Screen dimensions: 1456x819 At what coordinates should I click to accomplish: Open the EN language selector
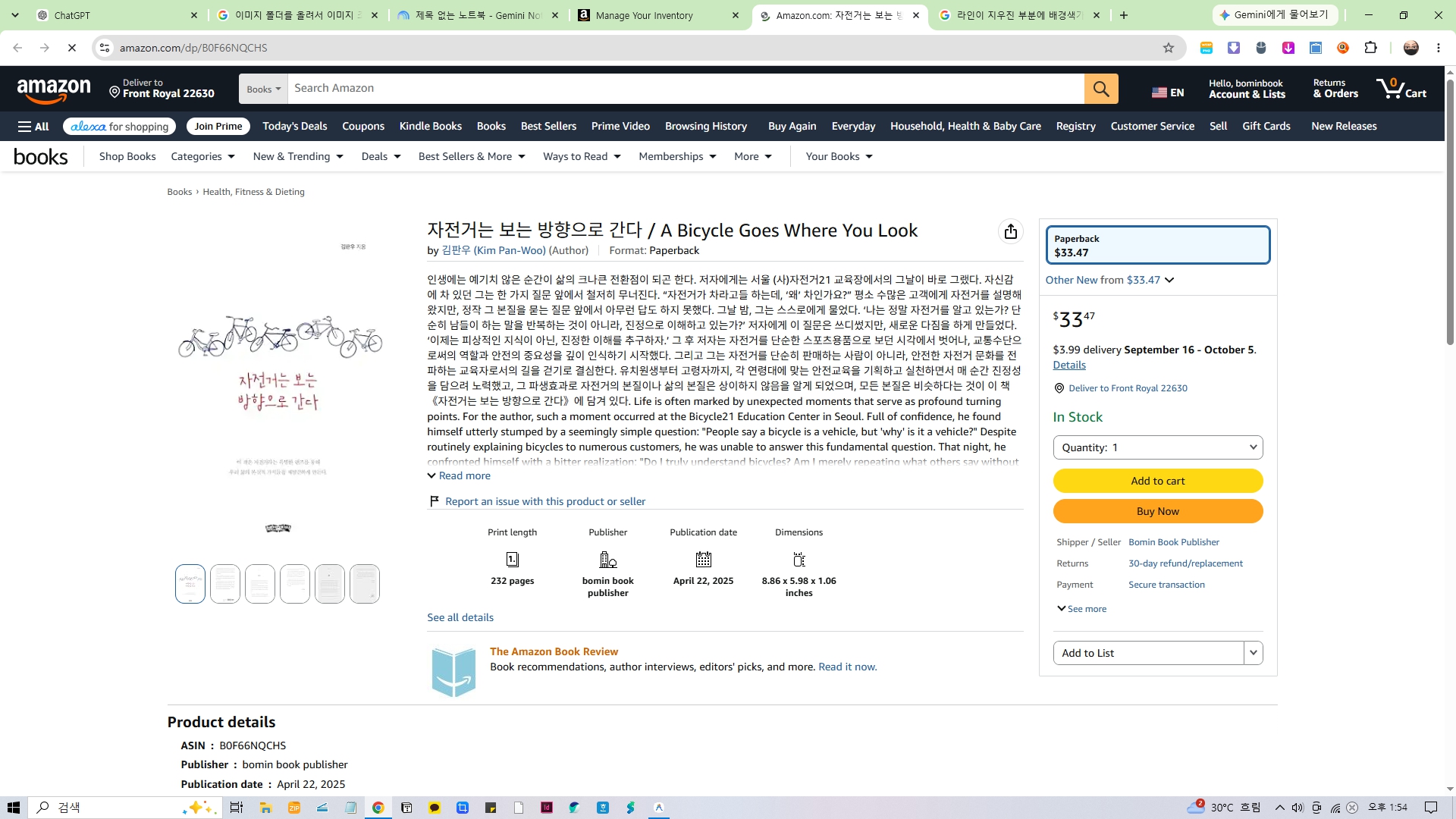pyautogui.click(x=1168, y=93)
